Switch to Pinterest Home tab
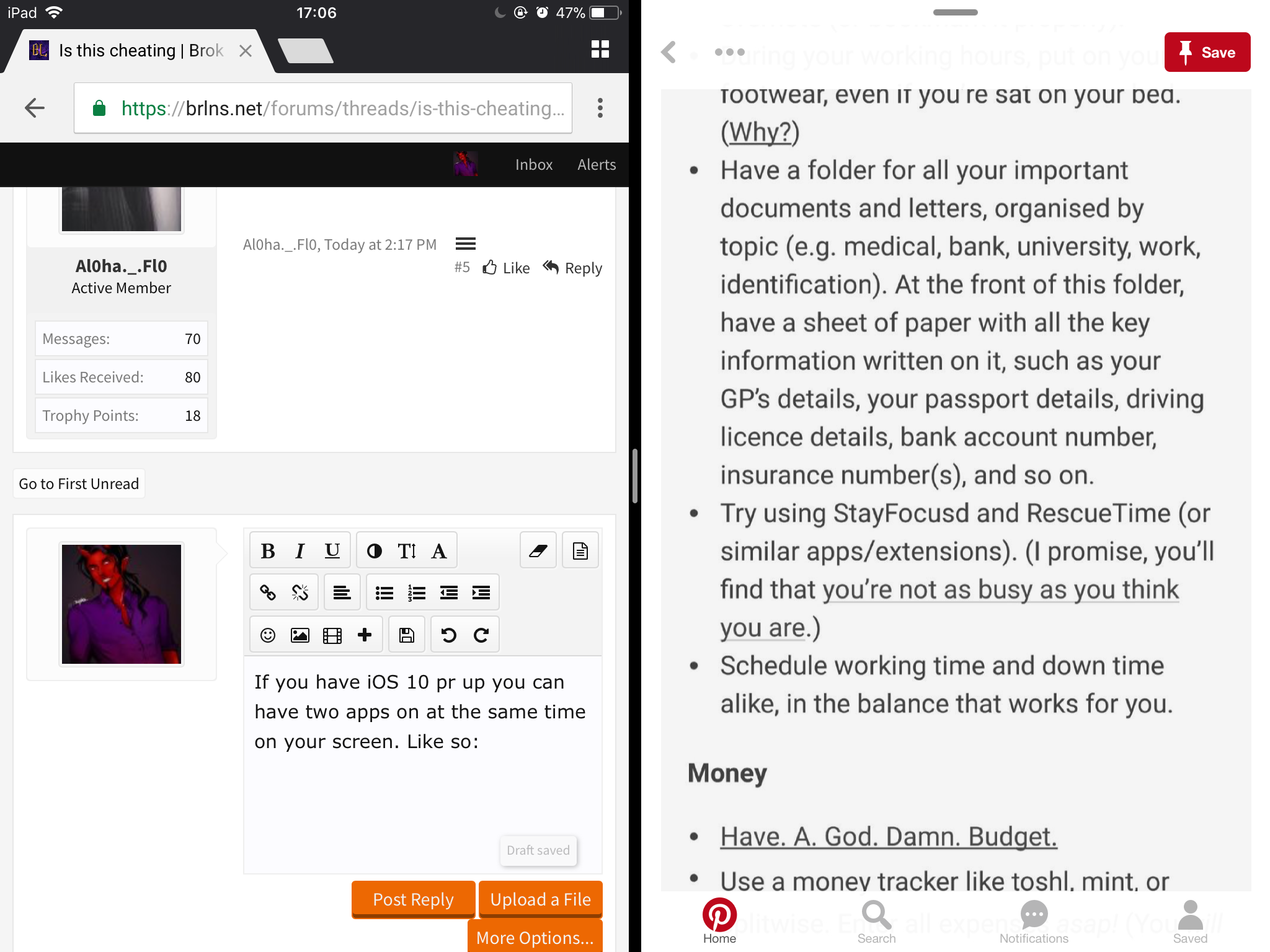Image resolution: width=1270 pixels, height=952 pixels. pos(719,922)
